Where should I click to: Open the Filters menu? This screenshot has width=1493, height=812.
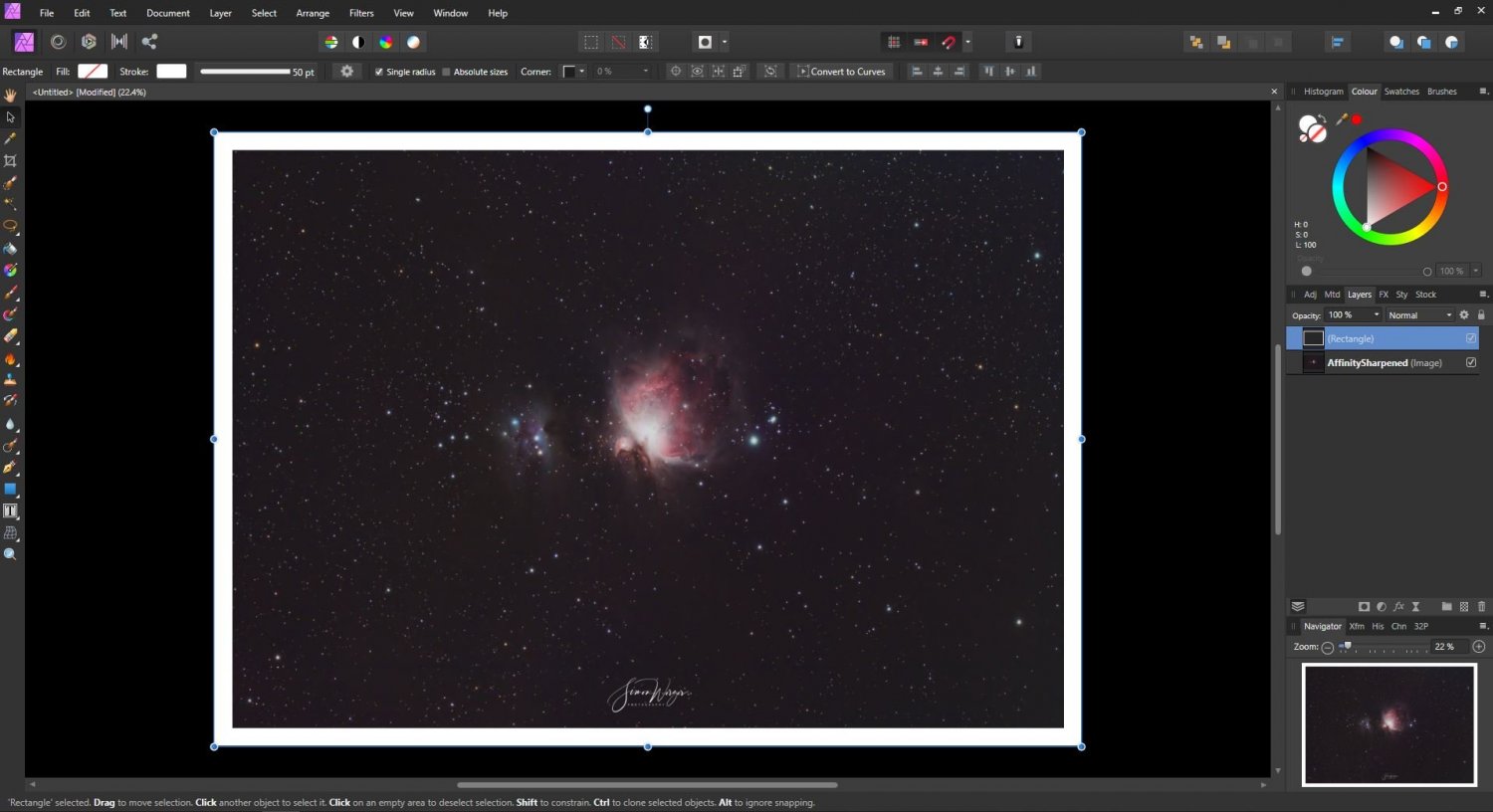pos(361,13)
